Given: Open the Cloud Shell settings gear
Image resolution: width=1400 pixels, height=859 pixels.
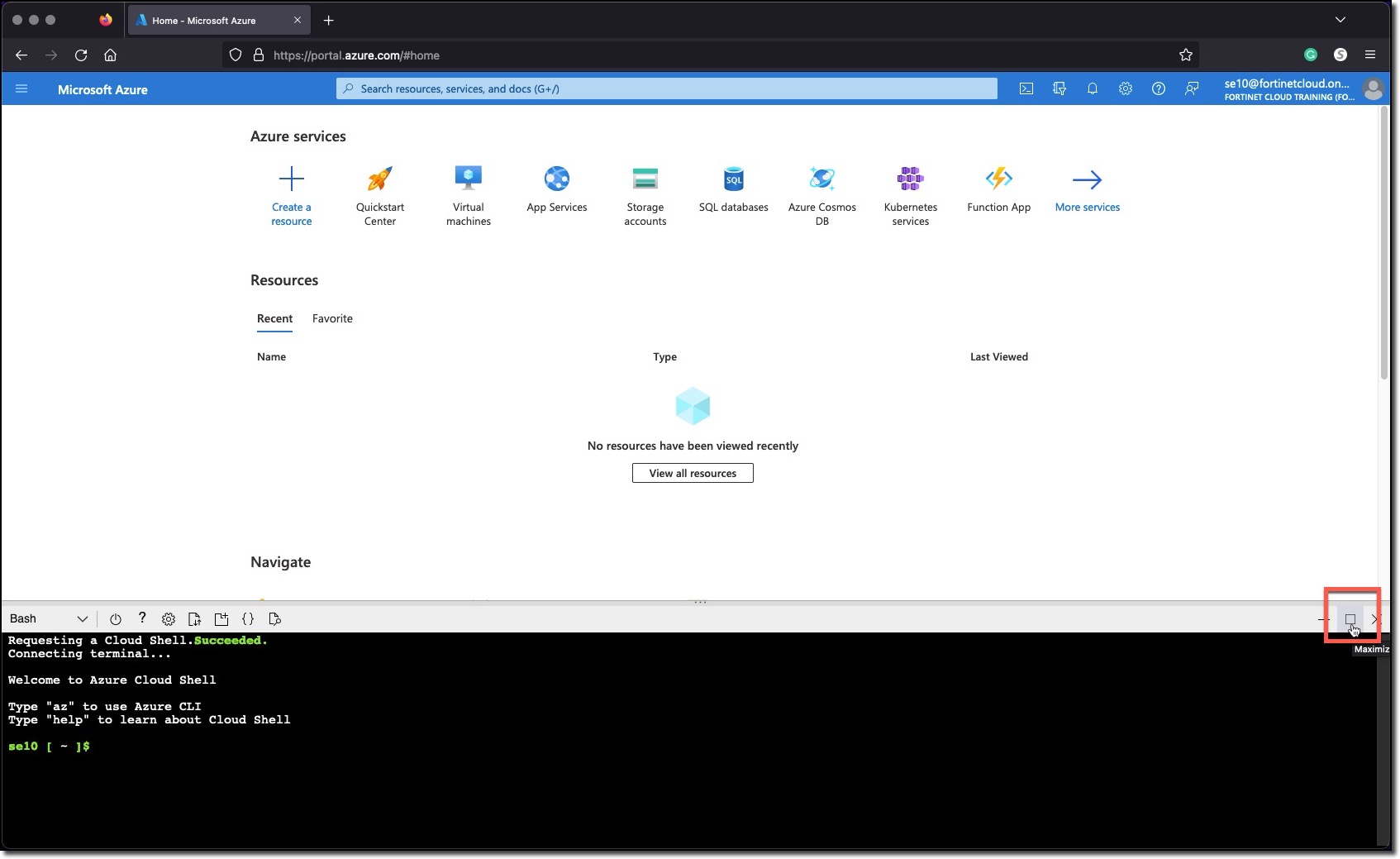Looking at the screenshot, I should pyautogui.click(x=169, y=618).
